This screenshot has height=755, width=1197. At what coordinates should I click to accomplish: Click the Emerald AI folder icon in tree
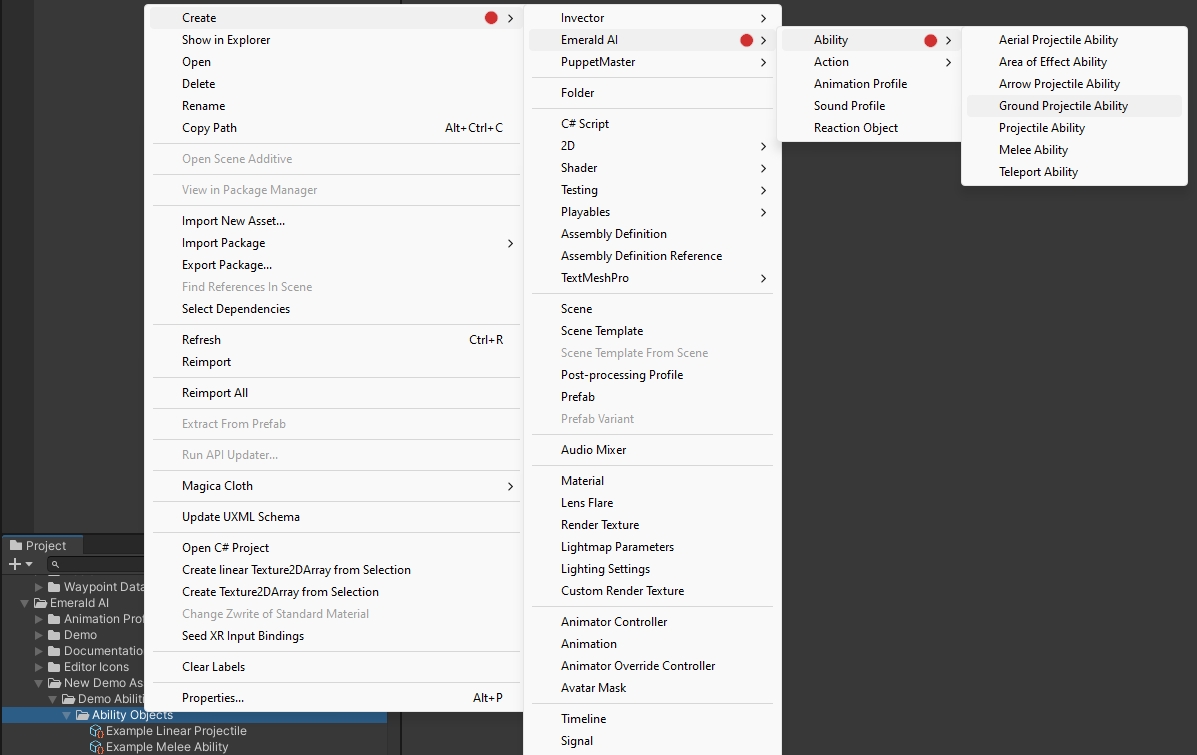pos(41,603)
